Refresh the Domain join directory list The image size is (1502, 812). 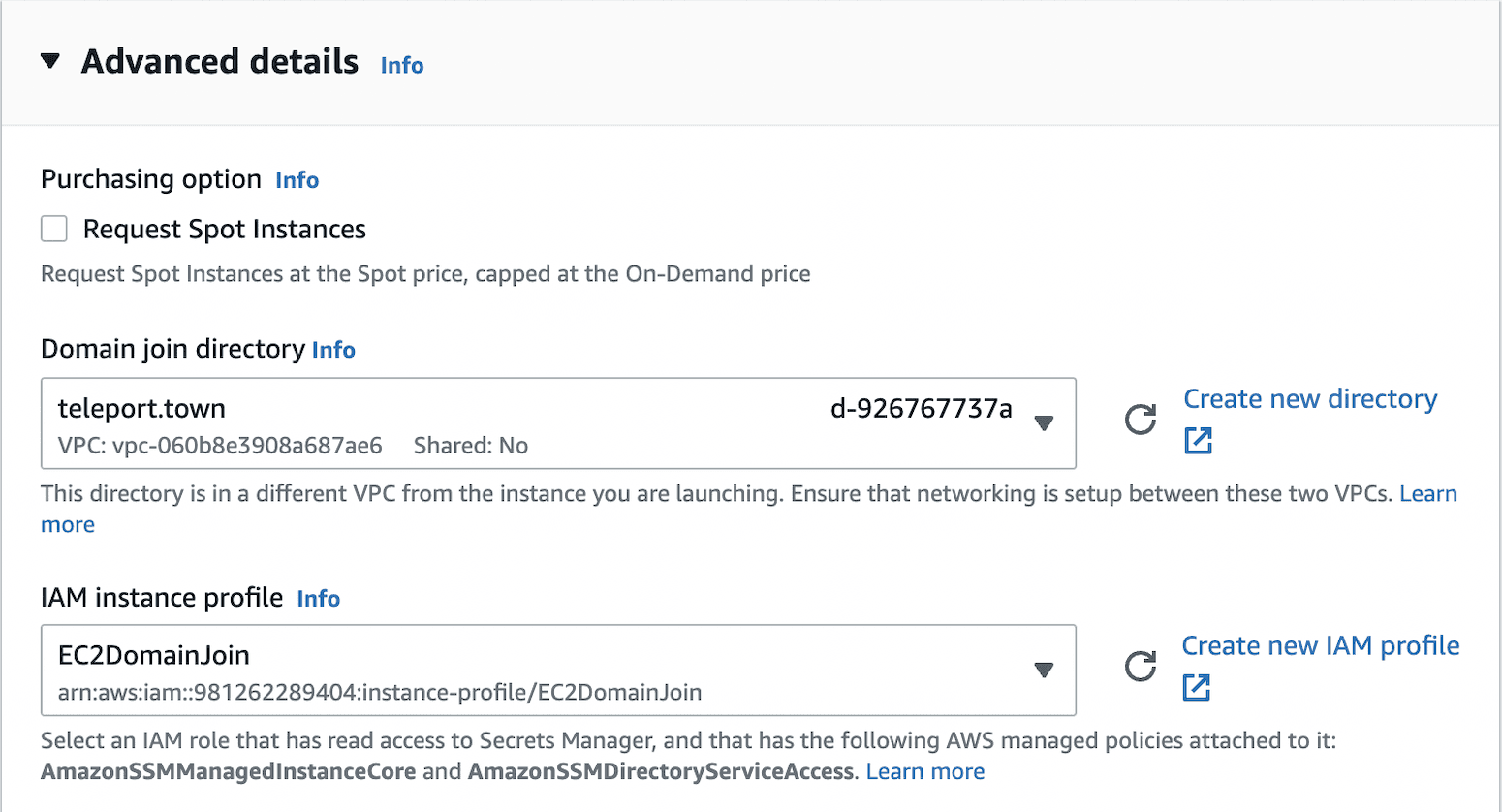pos(1141,421)
